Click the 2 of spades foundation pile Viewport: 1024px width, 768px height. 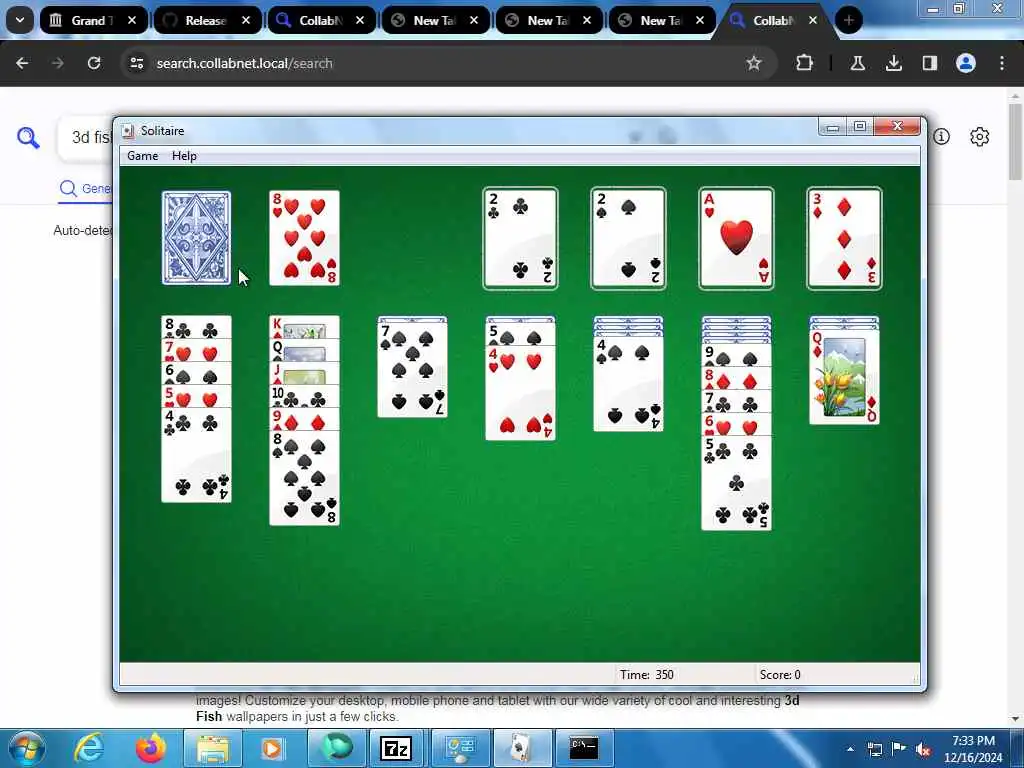click(x=628, y=238)
